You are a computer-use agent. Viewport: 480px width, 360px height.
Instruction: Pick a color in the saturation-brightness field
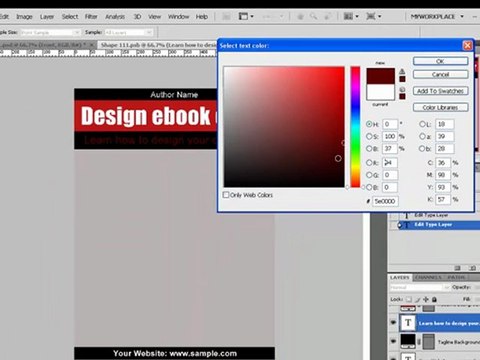pos(284,127)
